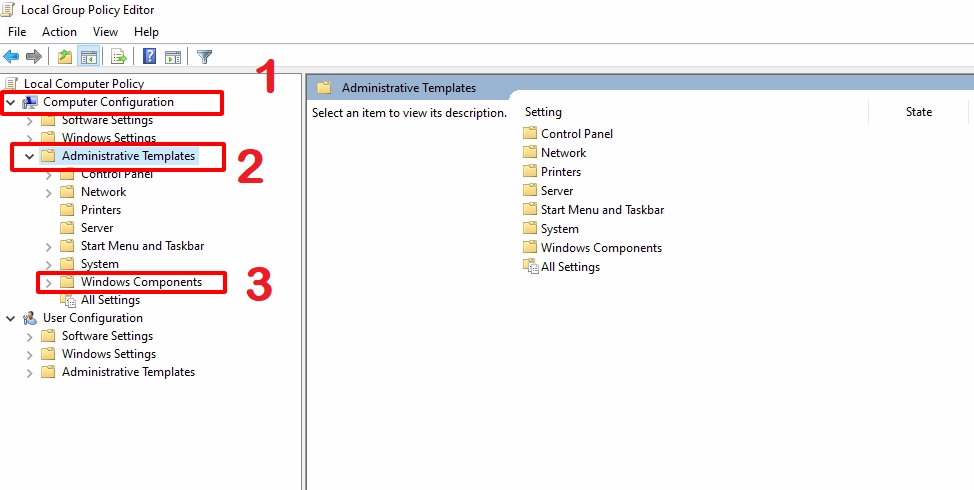Image resolution: width=974 pixels, height=490 pixels.
Task: Select Windows Settings under User Configuration
Action: [109, 354]
